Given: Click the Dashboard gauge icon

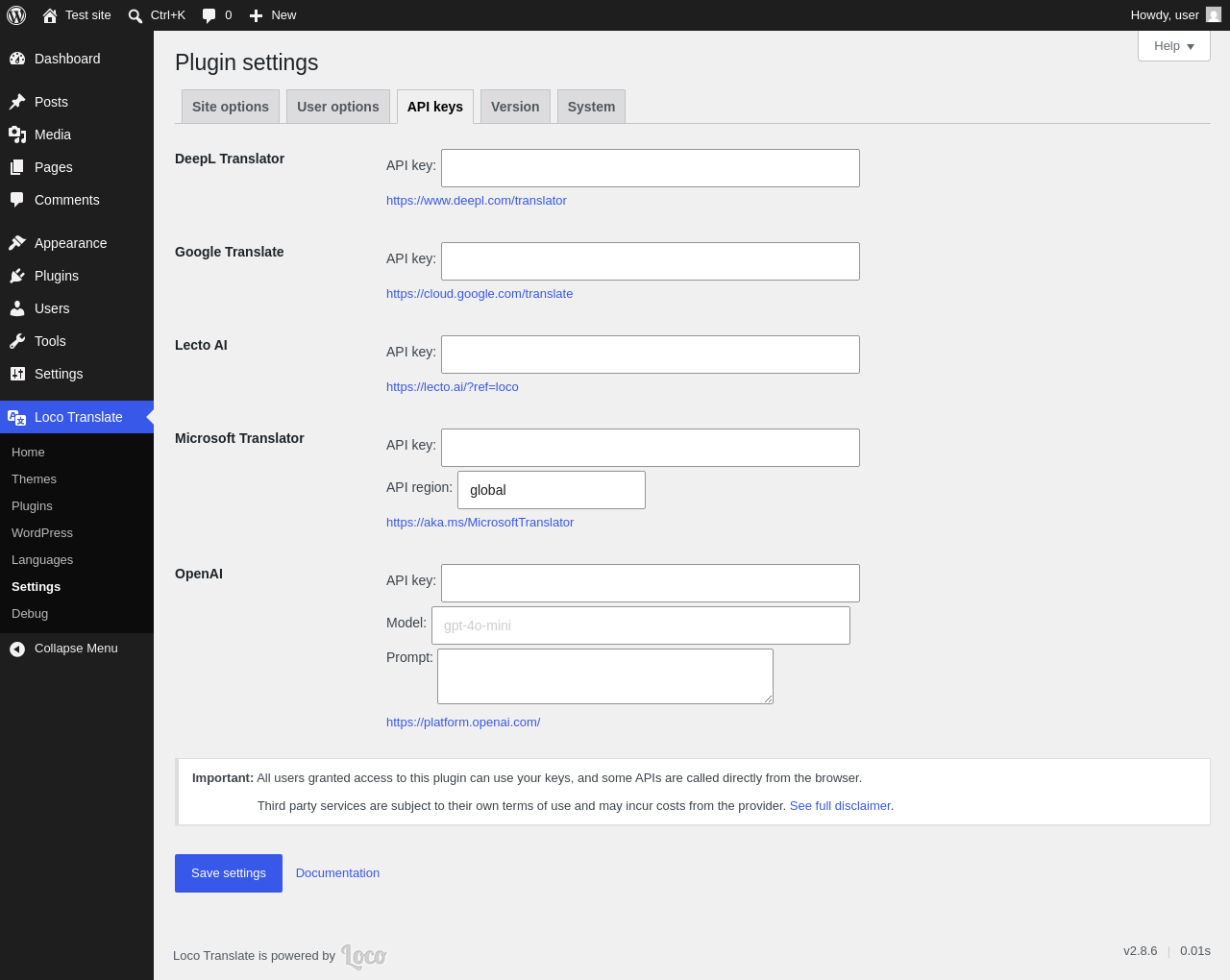Looking at the screenshot, I should pos(17,59).
